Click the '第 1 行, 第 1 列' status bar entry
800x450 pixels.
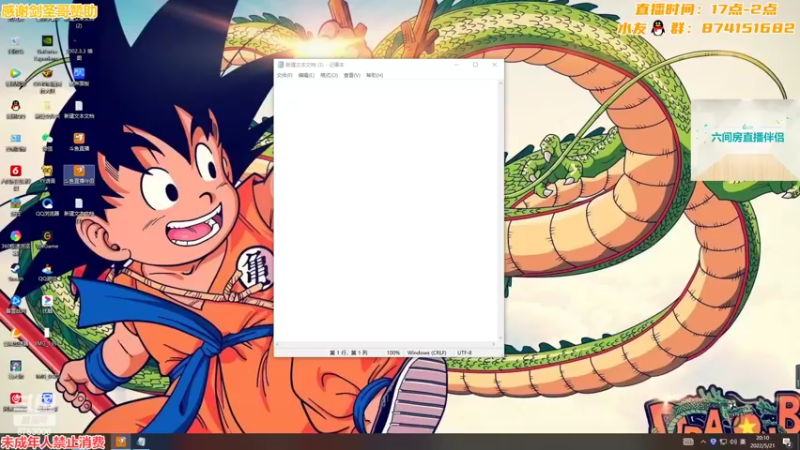pyautogui.click(x=348, y=353)
